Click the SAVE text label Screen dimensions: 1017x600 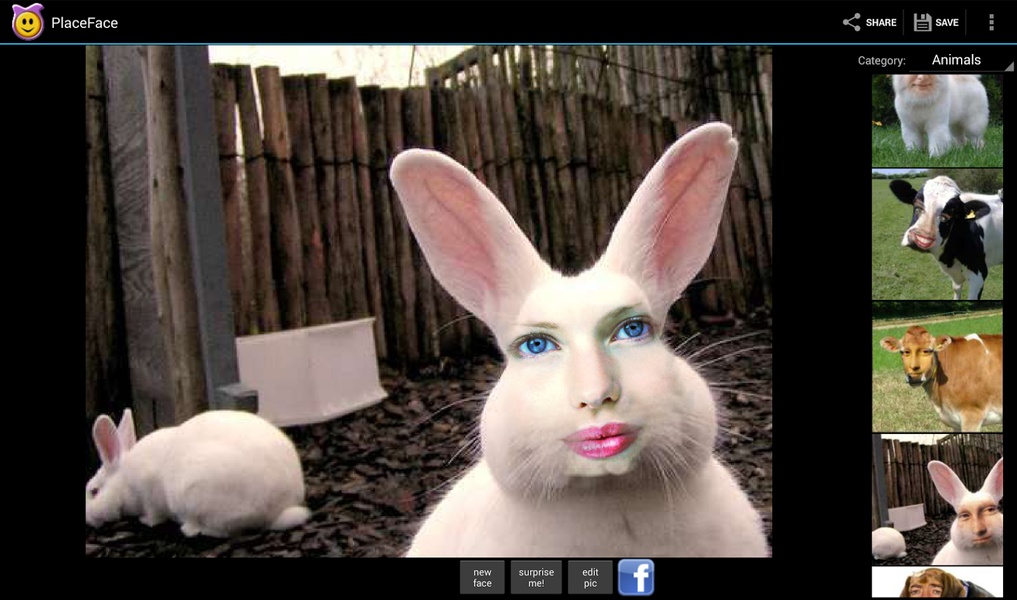click(946, 23)
